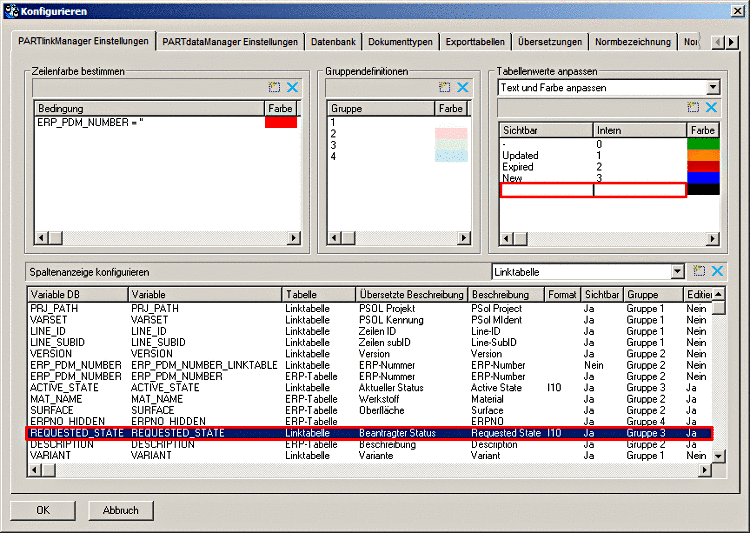Select VARIANT row

(x=370, y=455)
